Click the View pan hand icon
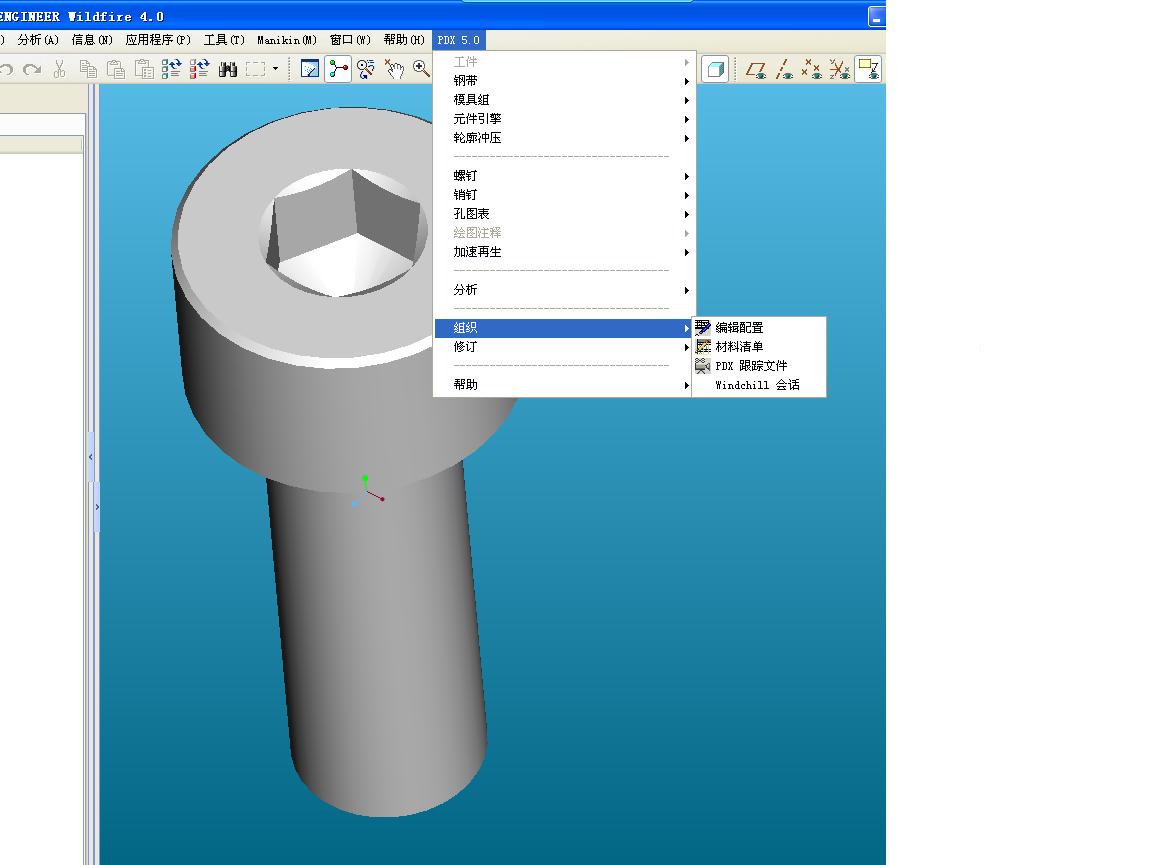1150x865 pixels. click(x=395, y=69)
